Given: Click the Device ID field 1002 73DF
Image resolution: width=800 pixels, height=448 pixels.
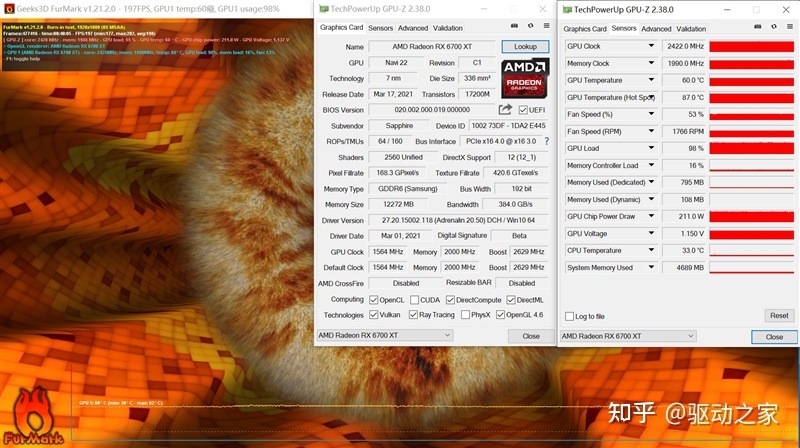Looking at the screenshot, I should (508, 126).
